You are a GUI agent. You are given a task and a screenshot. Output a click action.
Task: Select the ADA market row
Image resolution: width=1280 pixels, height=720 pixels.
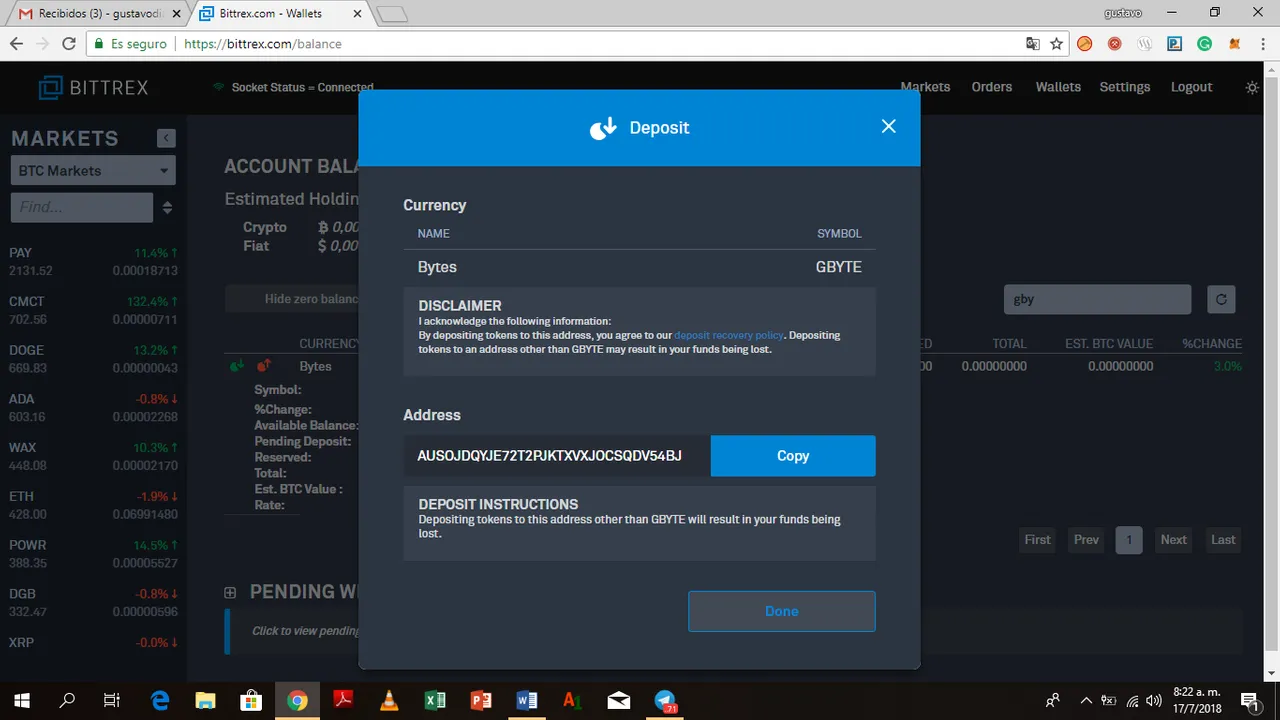[x=93, y=408]
